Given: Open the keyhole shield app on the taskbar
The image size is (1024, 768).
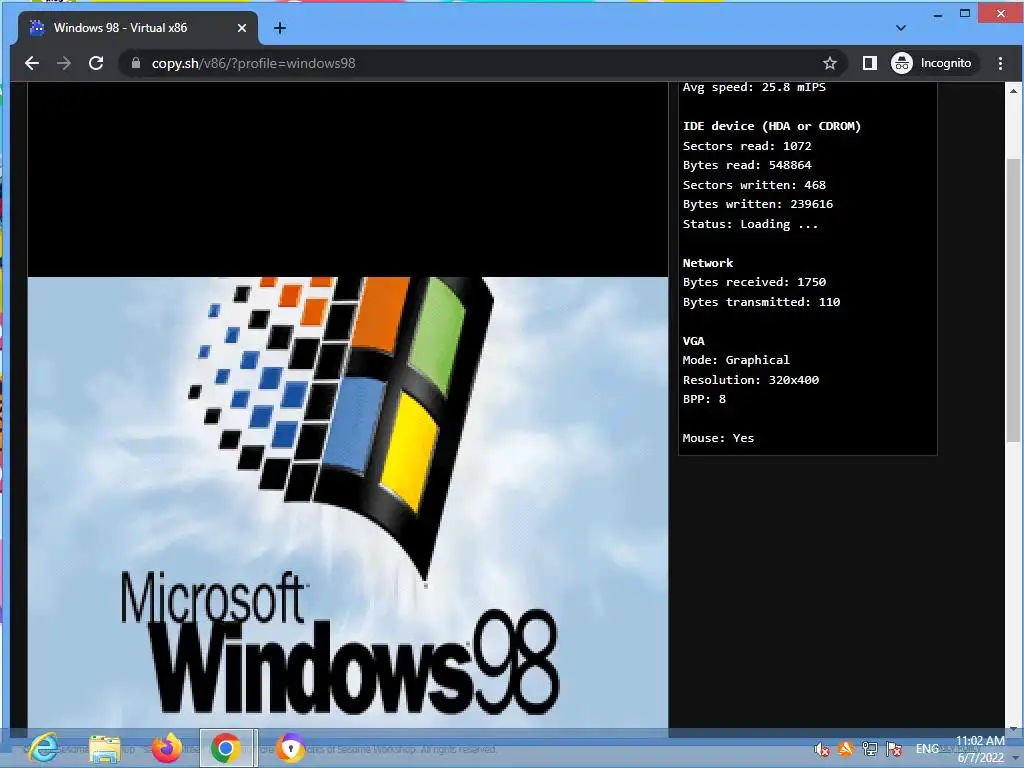Looking at the screenshot, I should (x=291, y=748).
